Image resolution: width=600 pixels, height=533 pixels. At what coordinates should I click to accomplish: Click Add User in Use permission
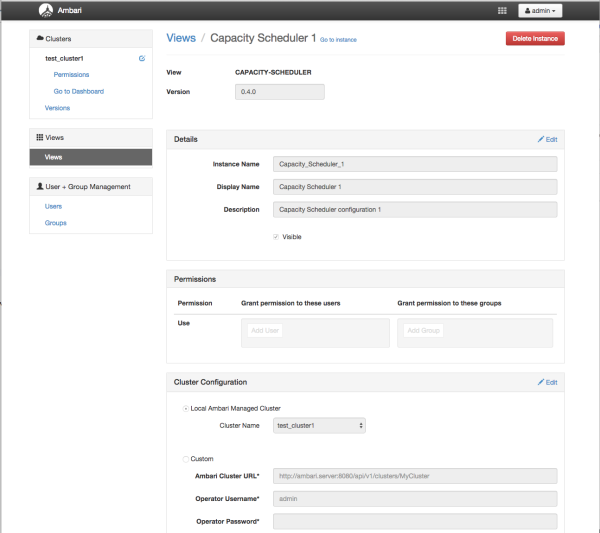click(x=265, y=331)
